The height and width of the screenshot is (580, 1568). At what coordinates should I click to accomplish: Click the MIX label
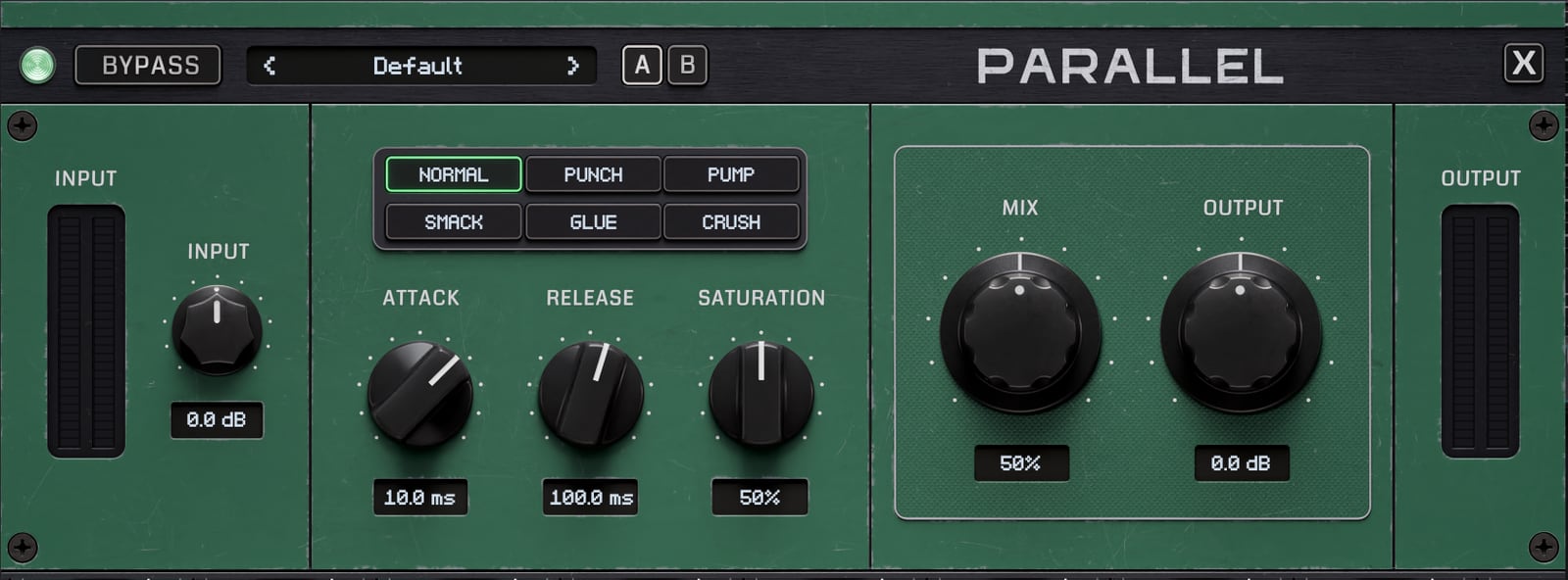tap(1020, 208)
